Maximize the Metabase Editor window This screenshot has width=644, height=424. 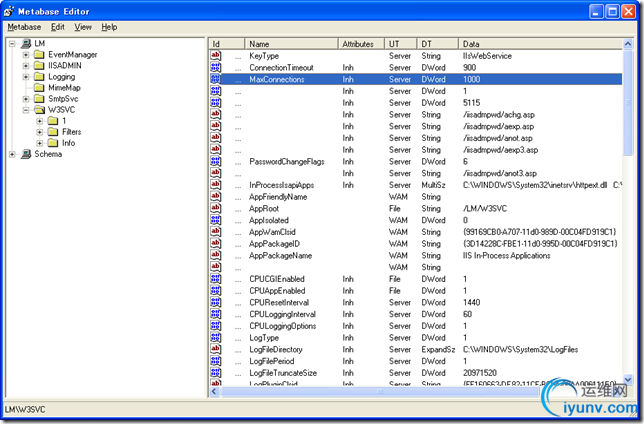tap(612, 12)
